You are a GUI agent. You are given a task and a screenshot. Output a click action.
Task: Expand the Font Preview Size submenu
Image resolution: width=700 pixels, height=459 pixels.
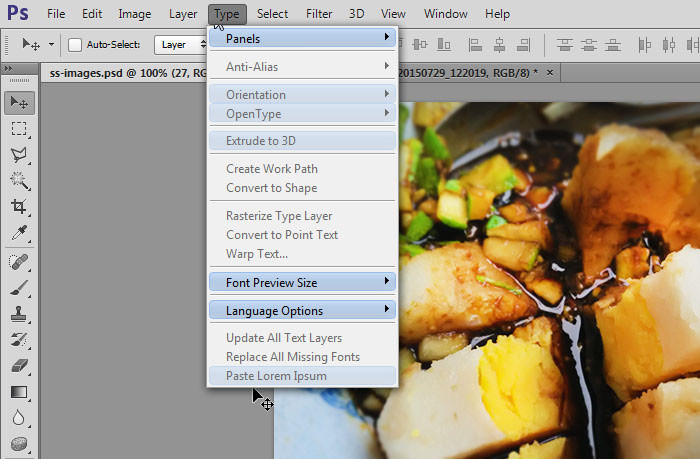[x=302, y=283]
